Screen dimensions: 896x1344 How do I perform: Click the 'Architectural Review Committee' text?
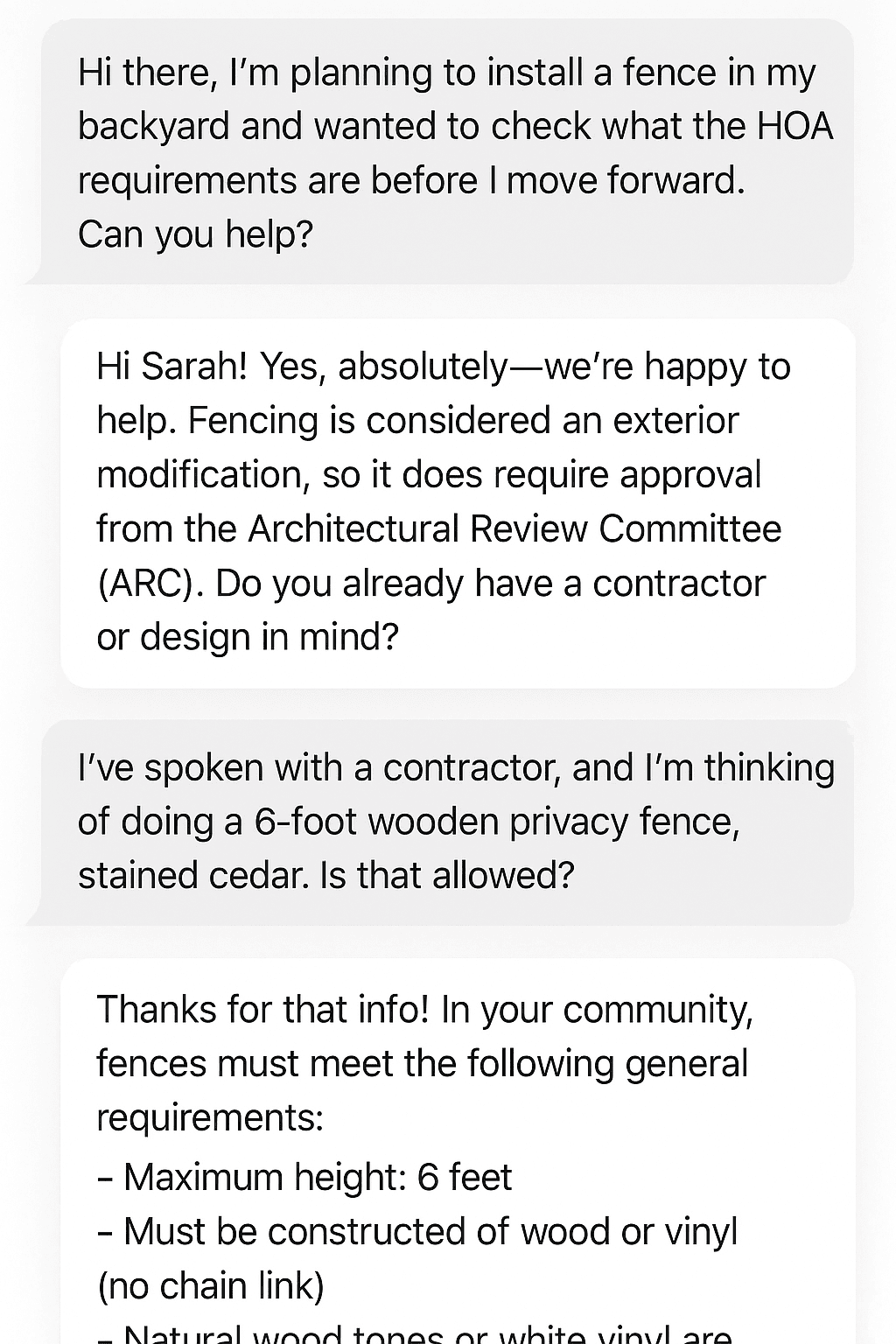click(514, 528)
